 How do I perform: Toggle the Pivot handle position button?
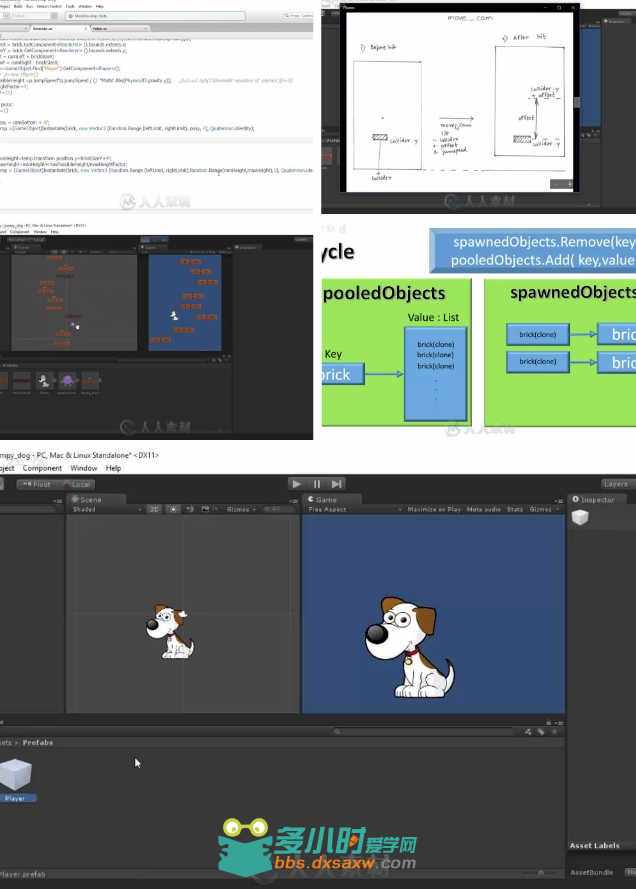[37, 484]
